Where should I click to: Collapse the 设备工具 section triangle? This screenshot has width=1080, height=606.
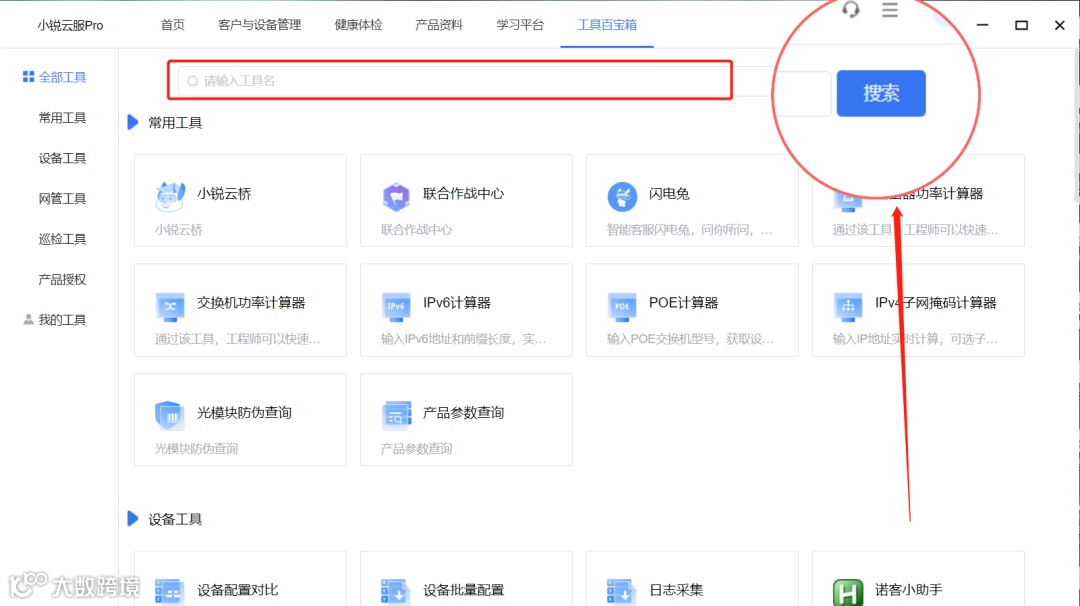point(133,519)
